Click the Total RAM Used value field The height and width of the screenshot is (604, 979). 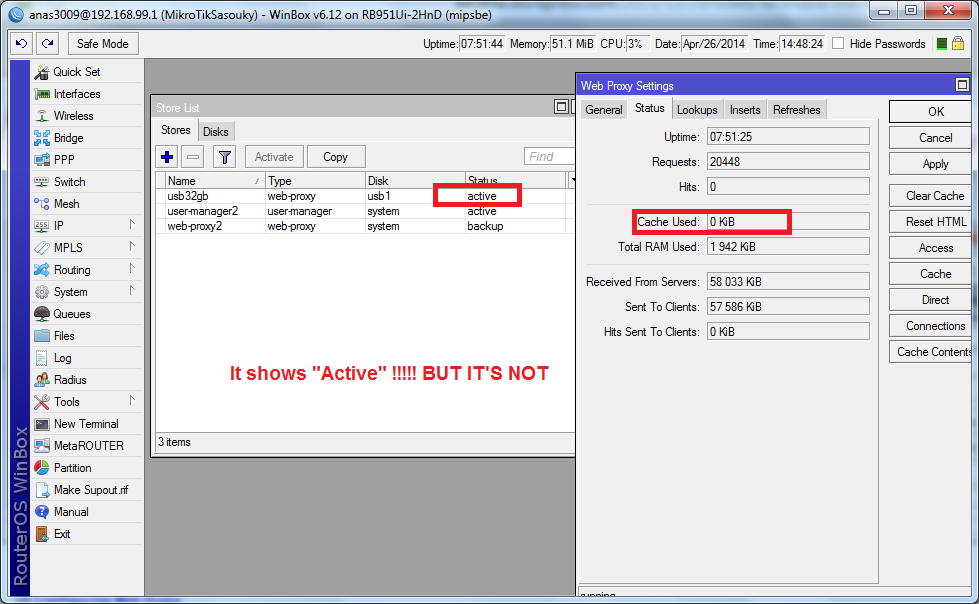click(x=788, y=247)
